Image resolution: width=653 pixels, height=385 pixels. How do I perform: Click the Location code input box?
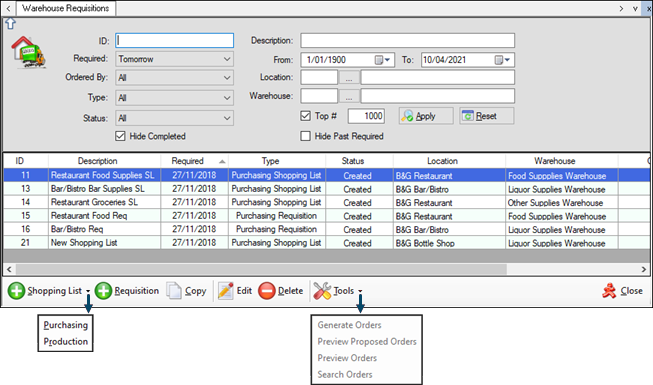pos(319,78)
